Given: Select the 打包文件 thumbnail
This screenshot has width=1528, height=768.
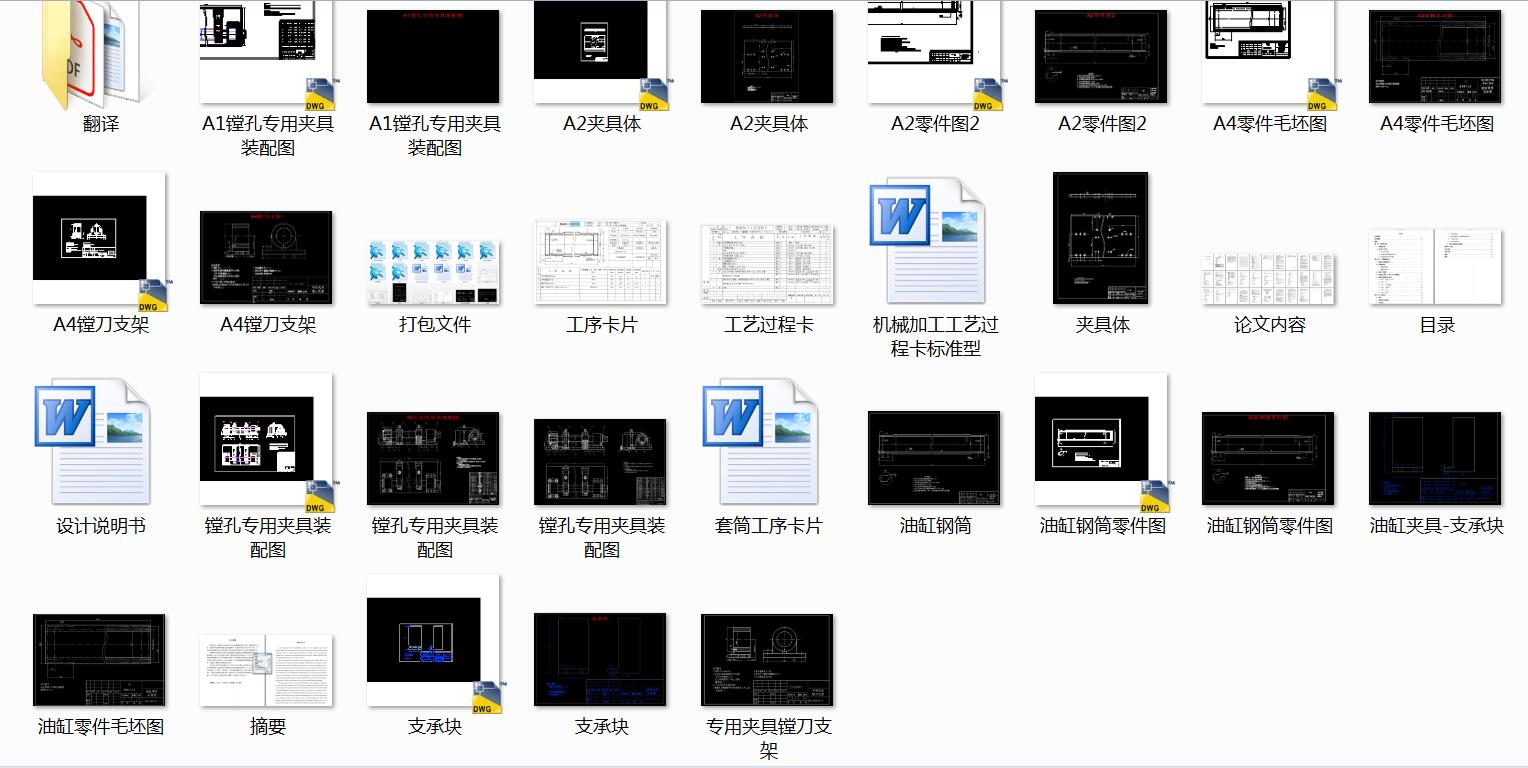Looking at the screenshot, I should [434, 270].
